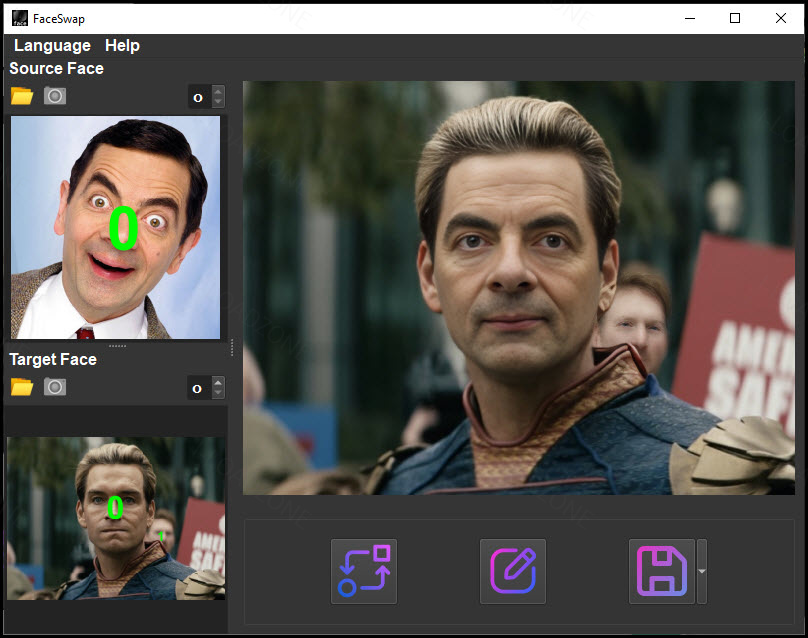Click the swap faces button
Screen dimensions: 808x638
point(364,571)
